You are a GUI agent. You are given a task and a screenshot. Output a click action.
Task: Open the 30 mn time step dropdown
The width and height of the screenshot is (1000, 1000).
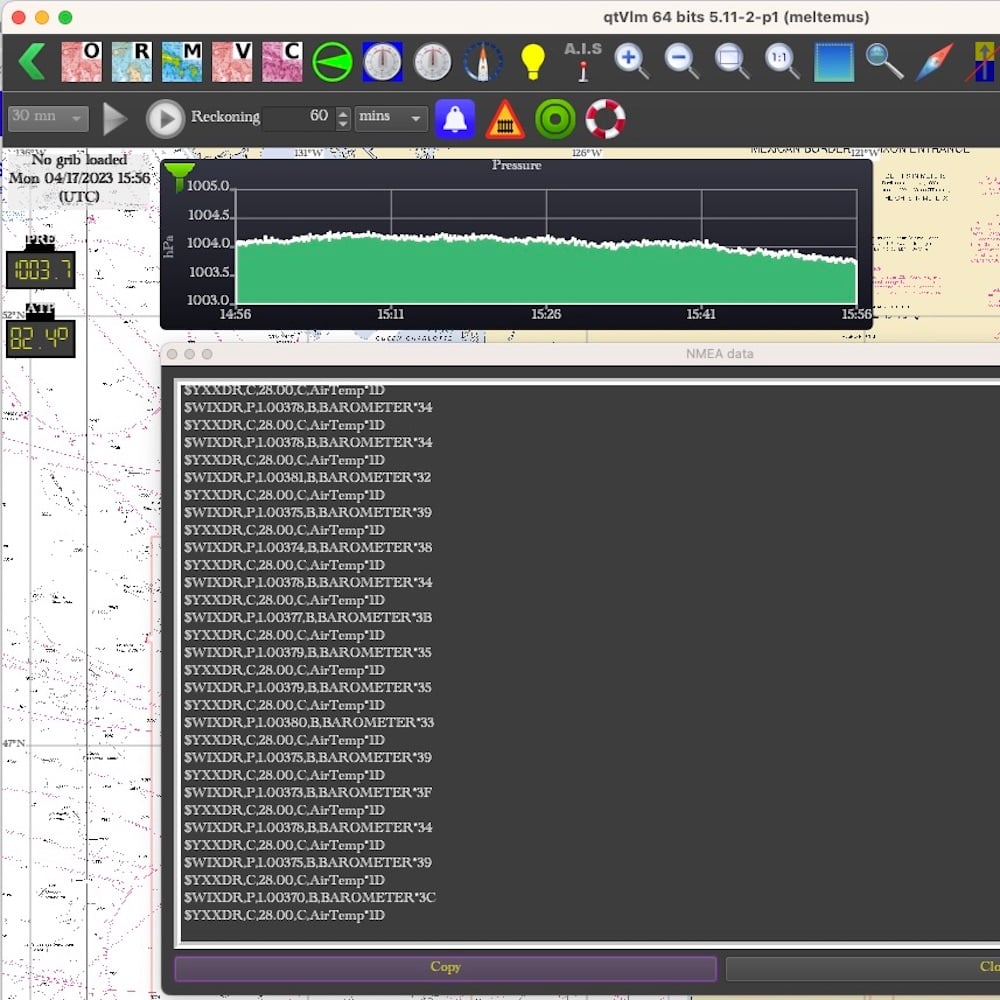pyautogui.click(x=48, y=118)
